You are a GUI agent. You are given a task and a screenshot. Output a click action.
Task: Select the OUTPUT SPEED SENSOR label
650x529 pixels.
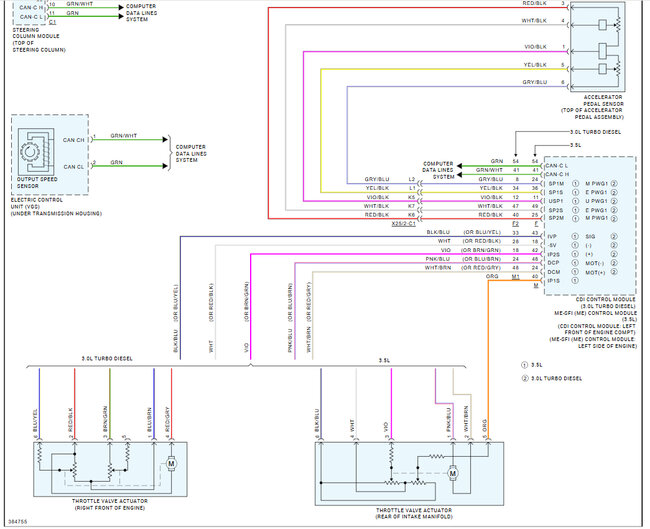pos(37,182)
